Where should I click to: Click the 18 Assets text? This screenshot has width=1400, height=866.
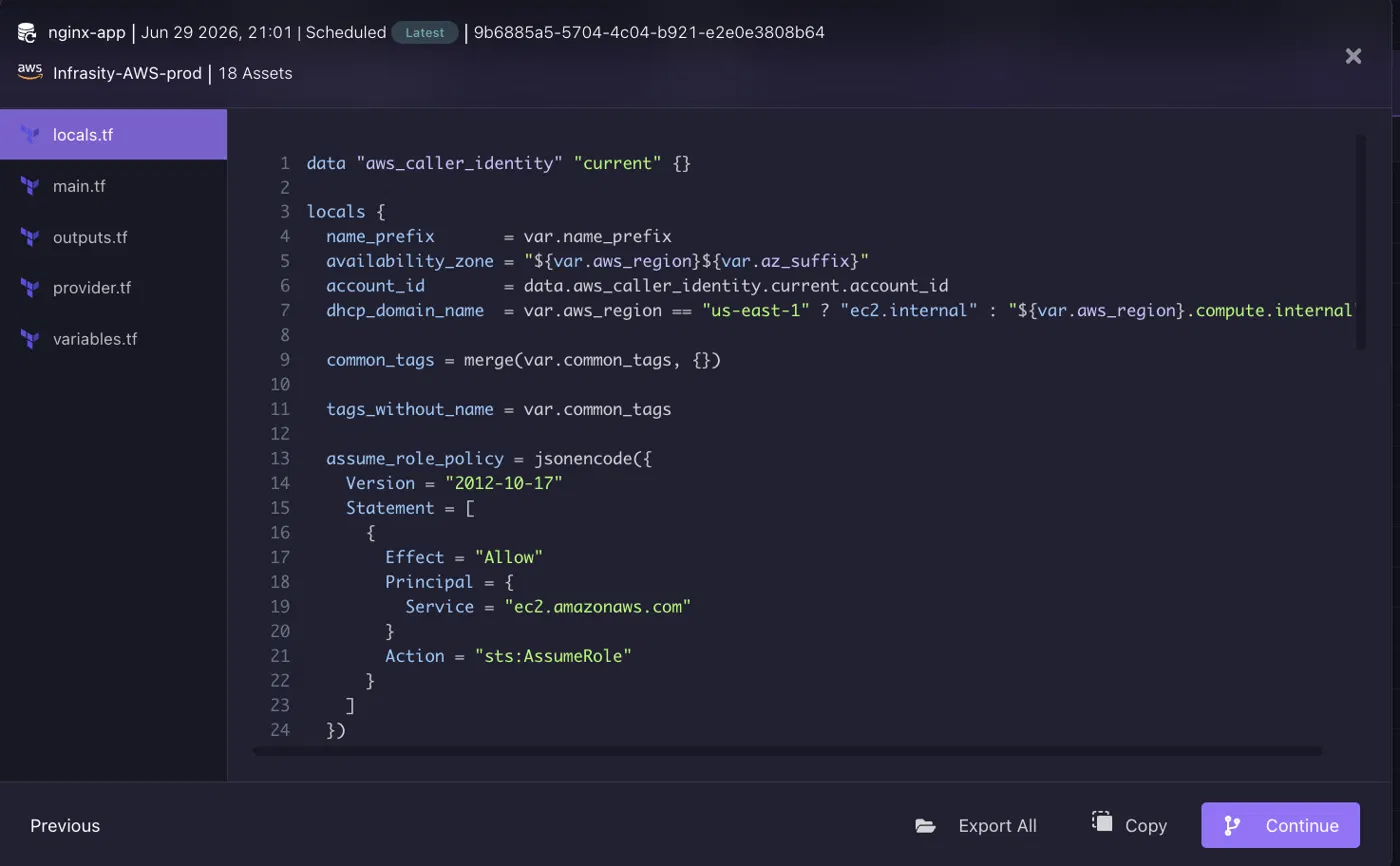coord(255,73)
